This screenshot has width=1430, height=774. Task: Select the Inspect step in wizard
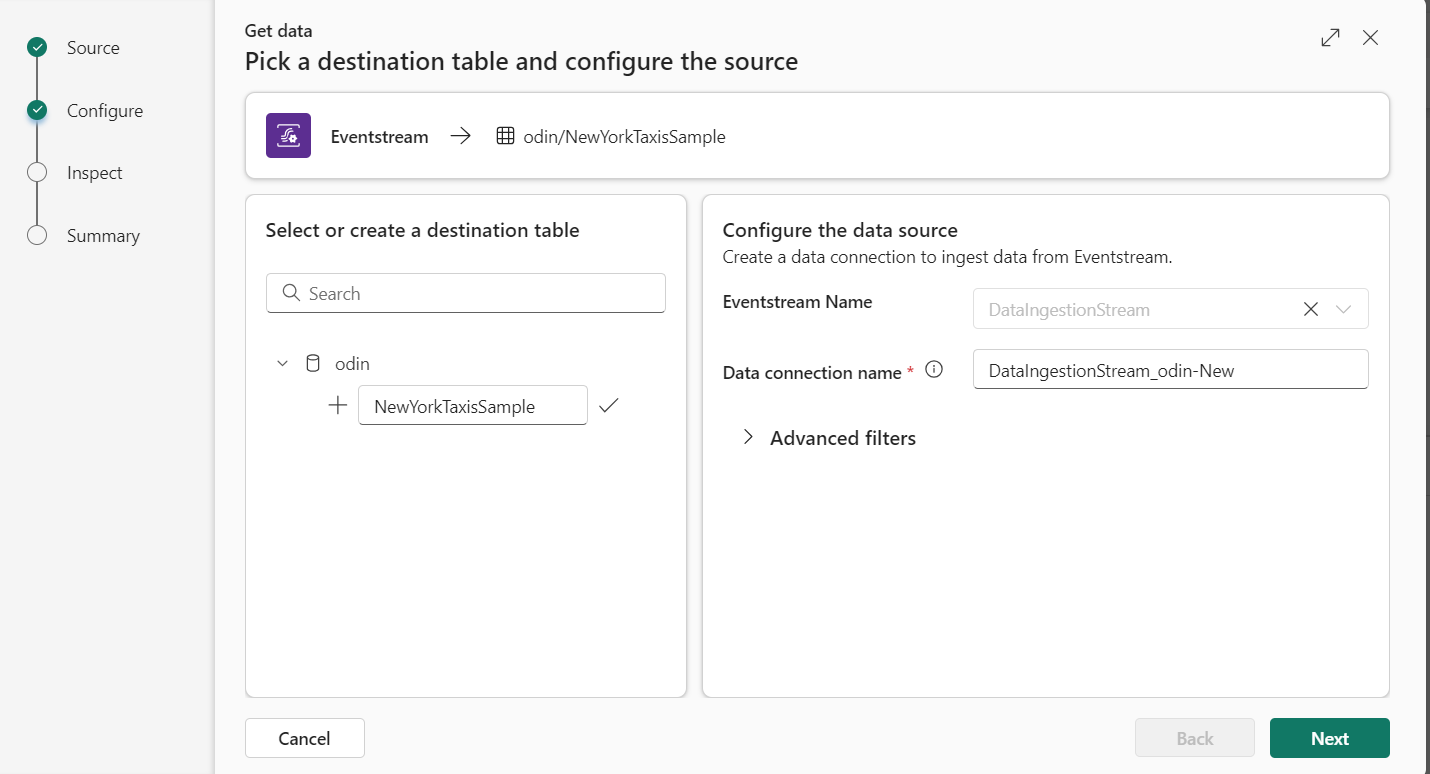point(94,173)
